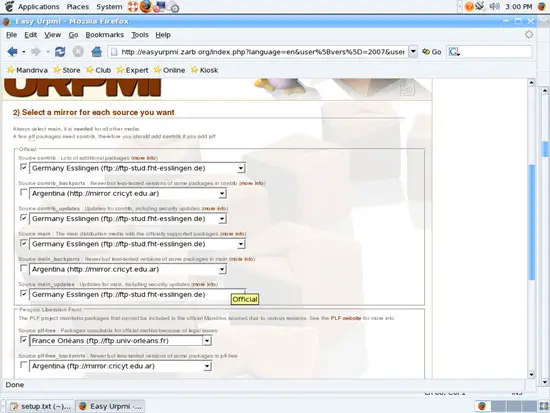Open the Bookmarks menu
Image resolution: width=550 pixels, height=413 pixels.
coord(105,35)
